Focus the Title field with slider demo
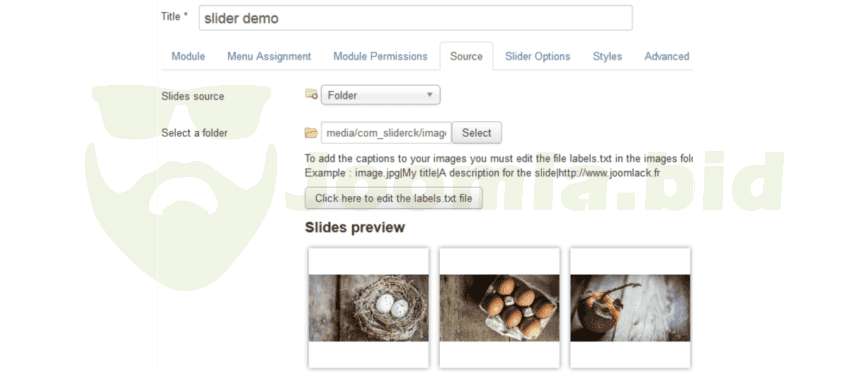 [x=415, y=18]
